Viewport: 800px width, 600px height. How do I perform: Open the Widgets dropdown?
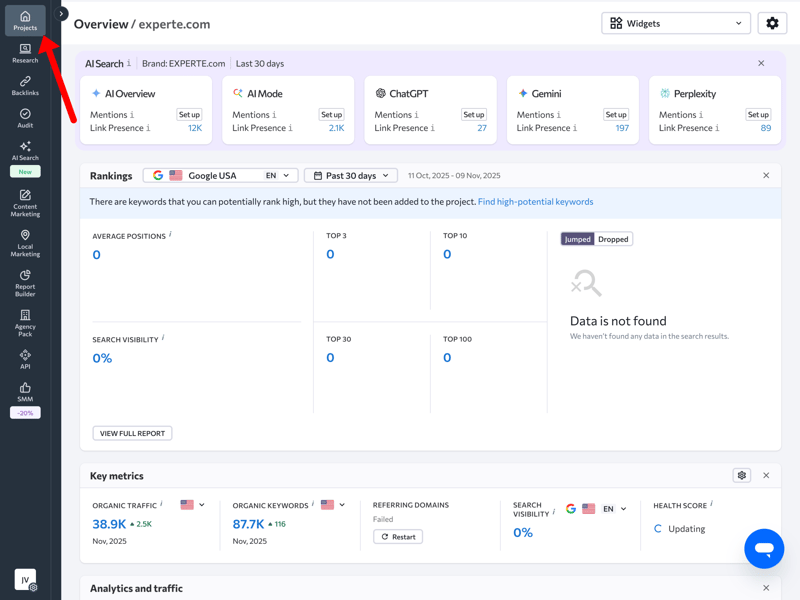(676, 23)
